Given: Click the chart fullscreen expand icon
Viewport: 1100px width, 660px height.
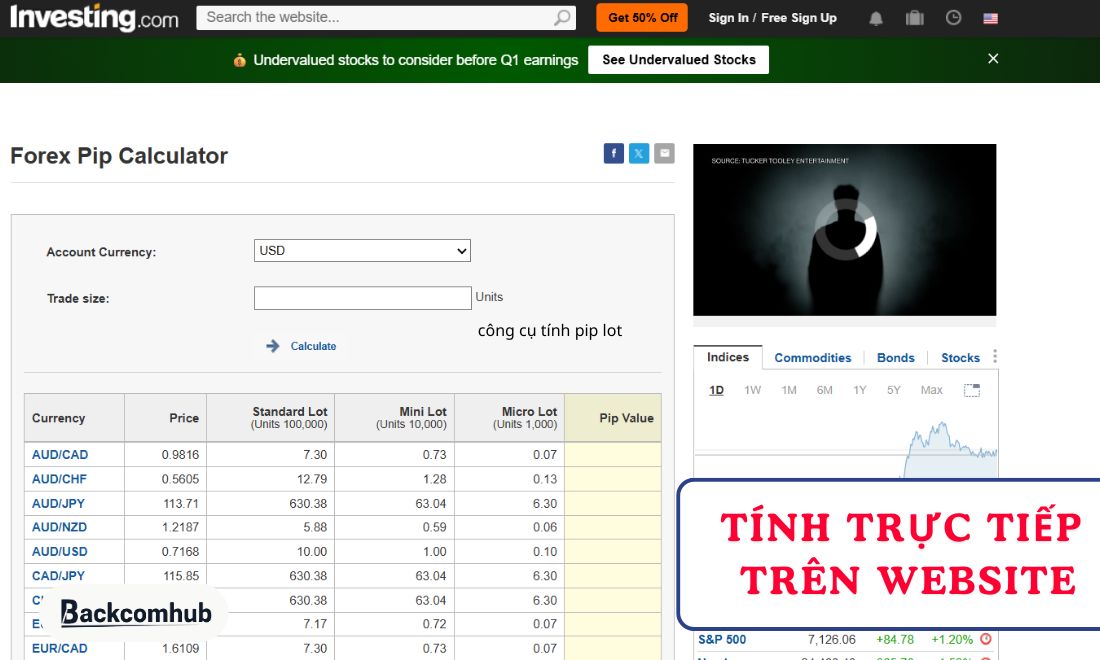Looking at the screenshot, I should [972, 390].
